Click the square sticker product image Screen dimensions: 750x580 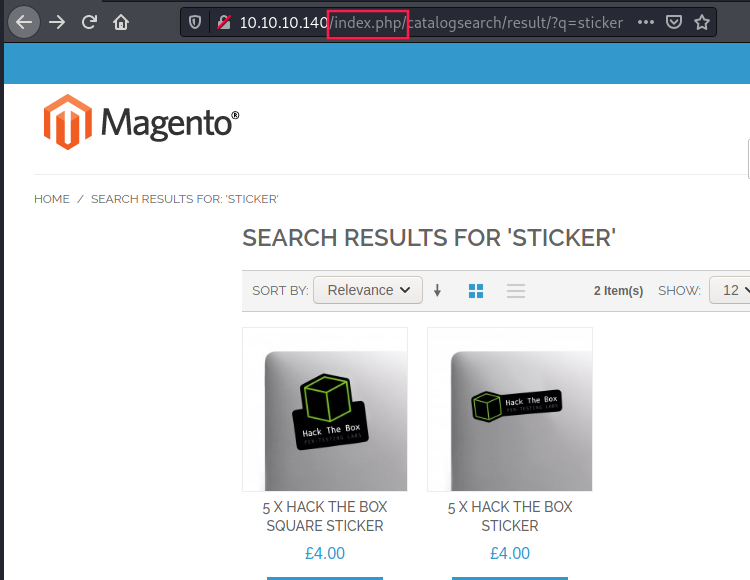(325, 410)
